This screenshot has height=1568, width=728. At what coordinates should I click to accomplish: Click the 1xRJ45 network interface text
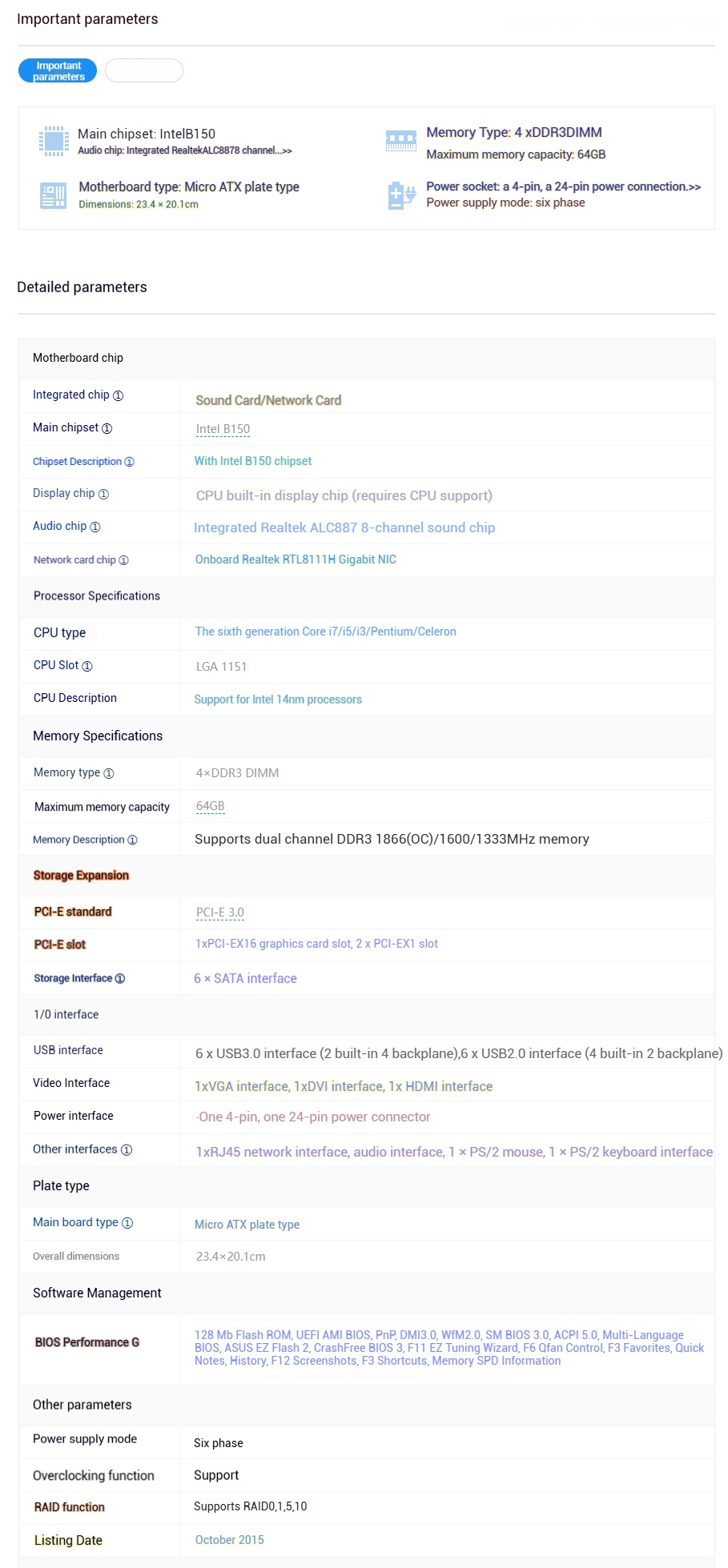click(454, 1152)
